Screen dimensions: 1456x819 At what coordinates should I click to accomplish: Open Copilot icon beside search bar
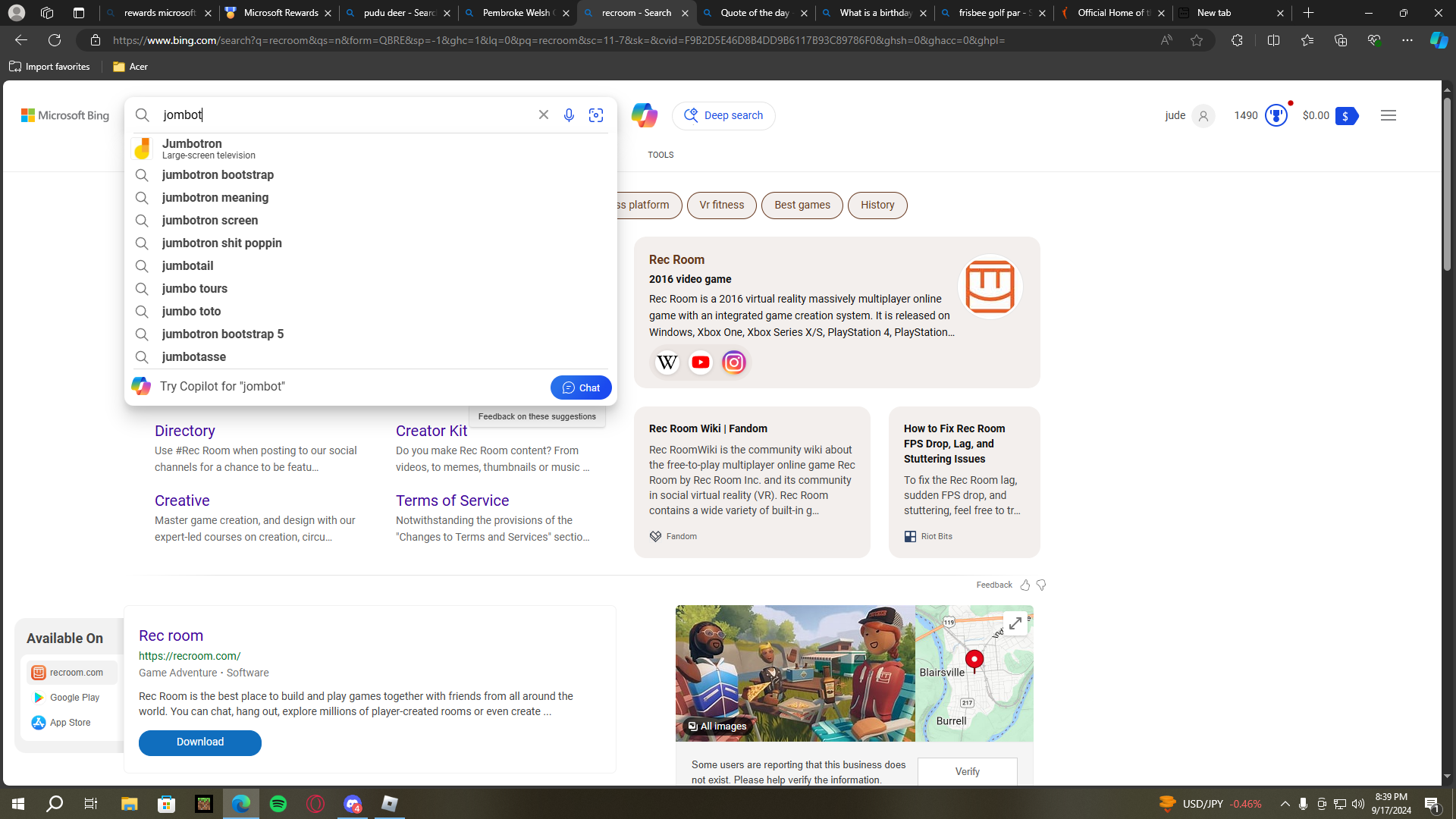(644, 115)
